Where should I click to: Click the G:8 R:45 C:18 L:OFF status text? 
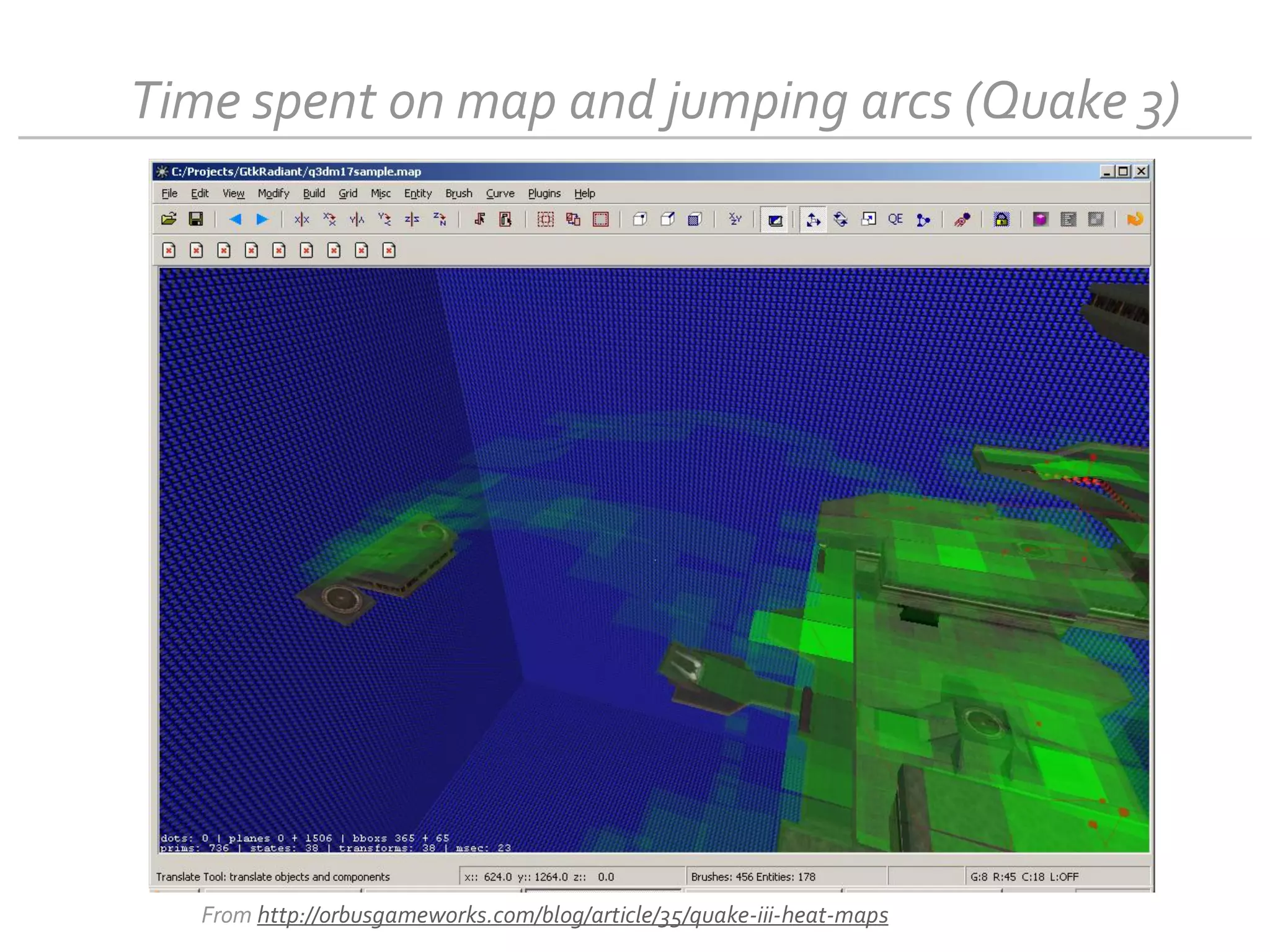pyautogui.click(x=1024, y=877)
